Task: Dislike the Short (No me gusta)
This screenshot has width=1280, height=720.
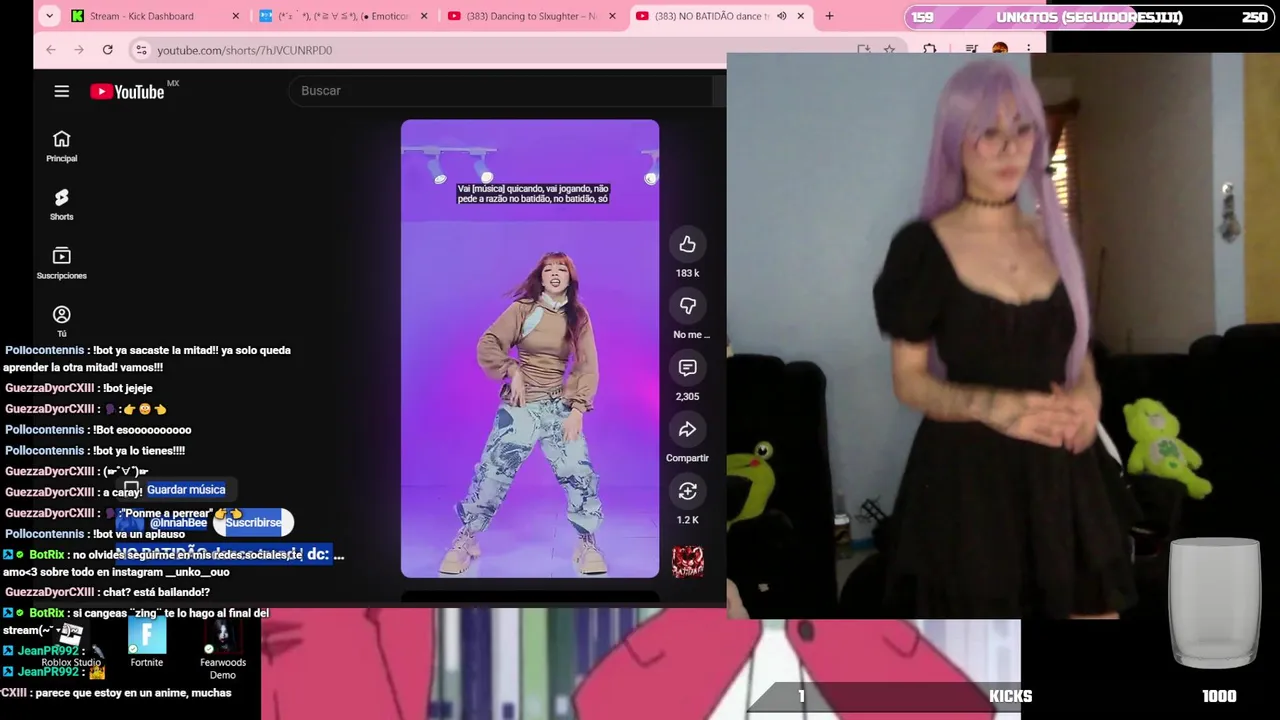Action: [x=688, y=306]
